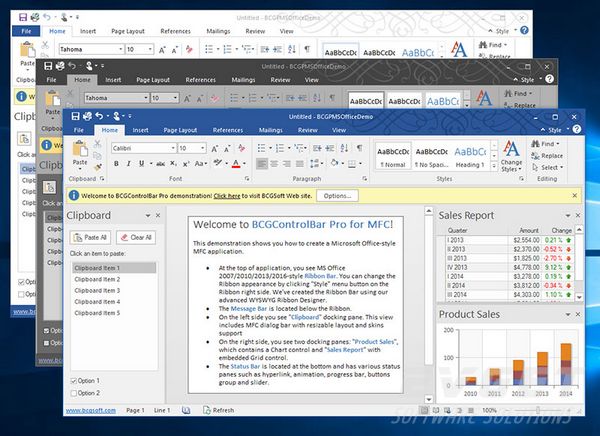Open Font Color dropdown arrow in blue window
This screenshot has width=600, height=436.
244,164
